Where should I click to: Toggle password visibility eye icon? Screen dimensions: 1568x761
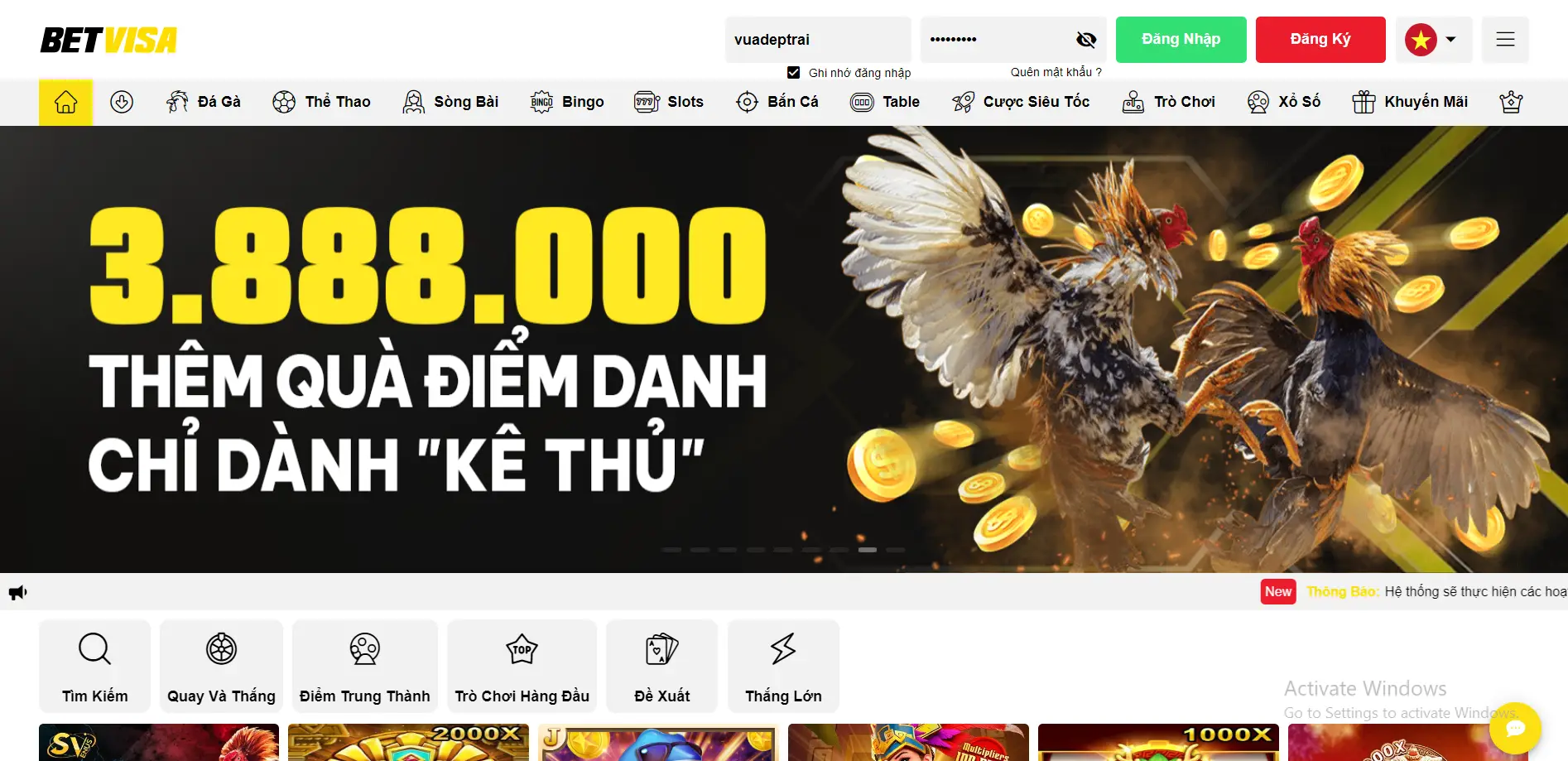click(x=1085, y=40)
